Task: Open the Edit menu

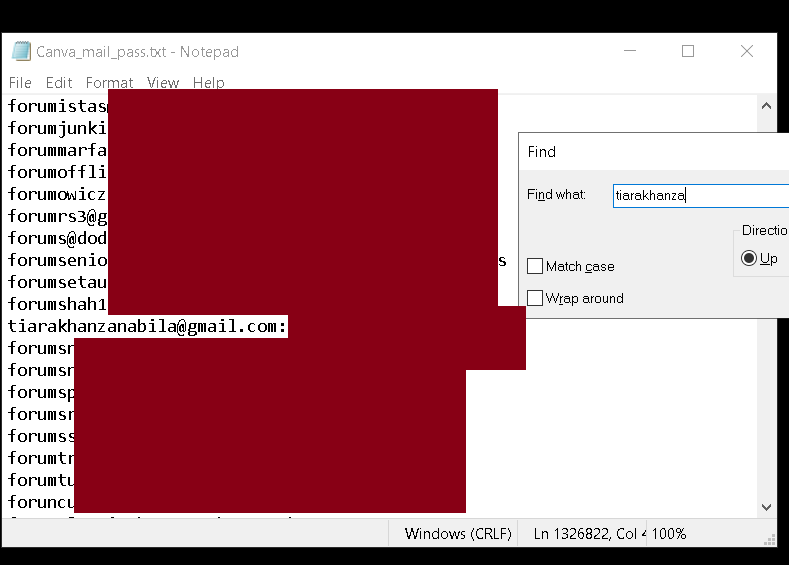Action: 59,83
